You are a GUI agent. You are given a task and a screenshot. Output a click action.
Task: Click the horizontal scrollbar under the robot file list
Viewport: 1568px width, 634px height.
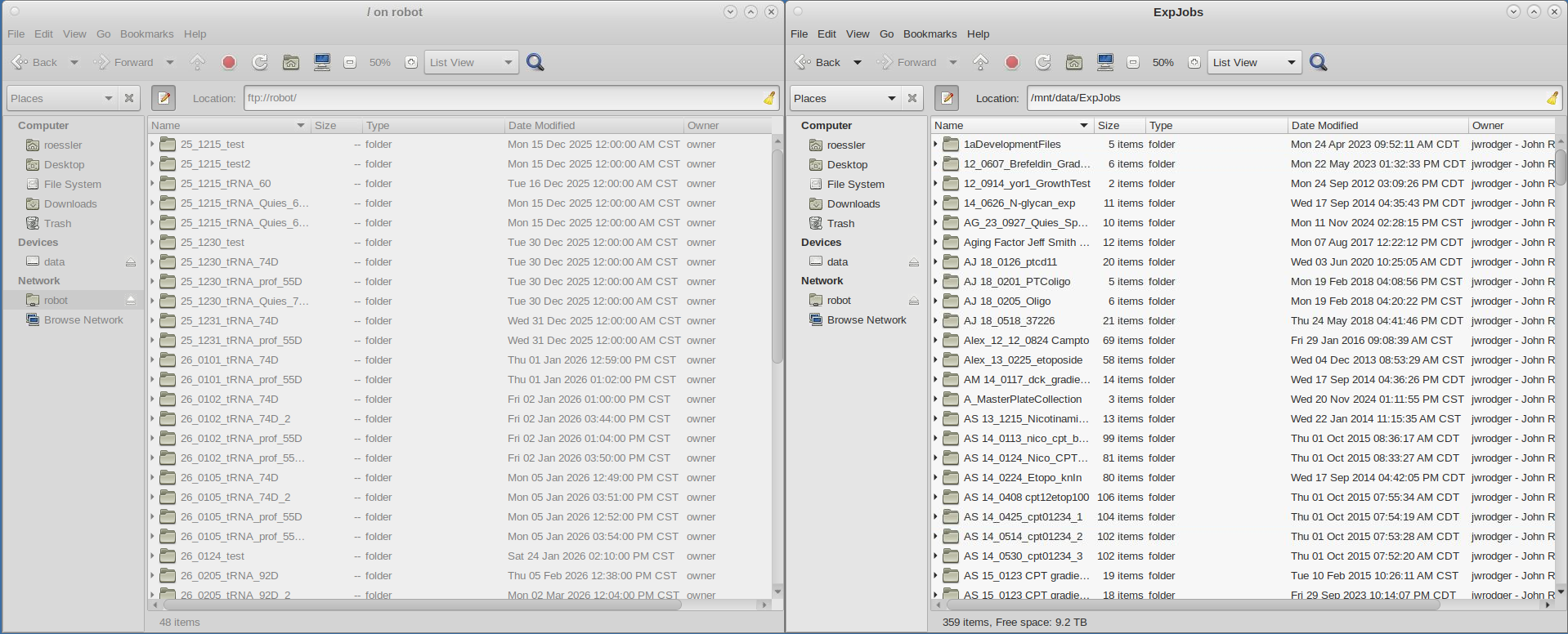pyautogui.click(x=421, y=605)
